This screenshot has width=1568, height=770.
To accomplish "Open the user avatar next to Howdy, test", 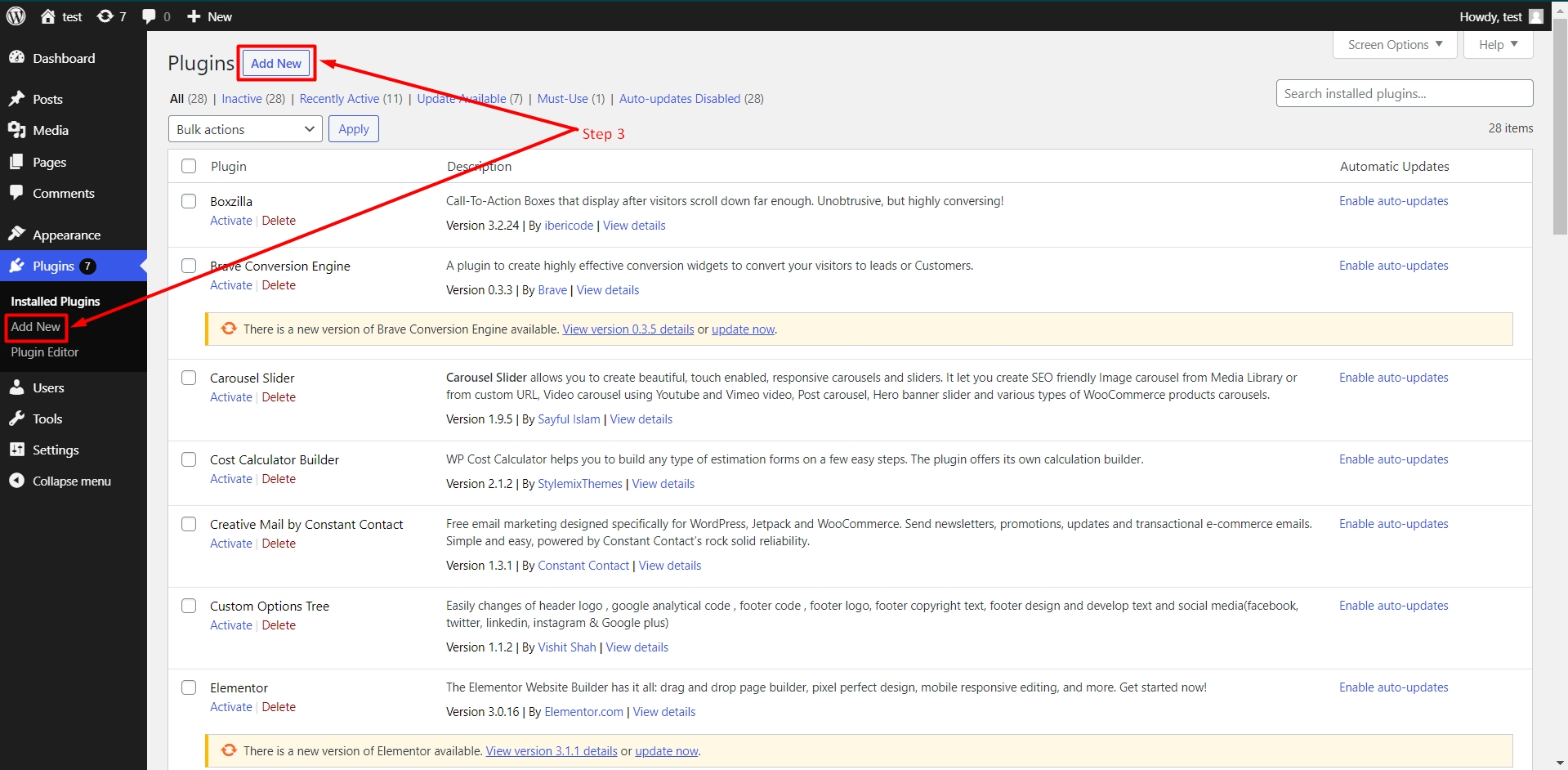I will click(1536, 16).
